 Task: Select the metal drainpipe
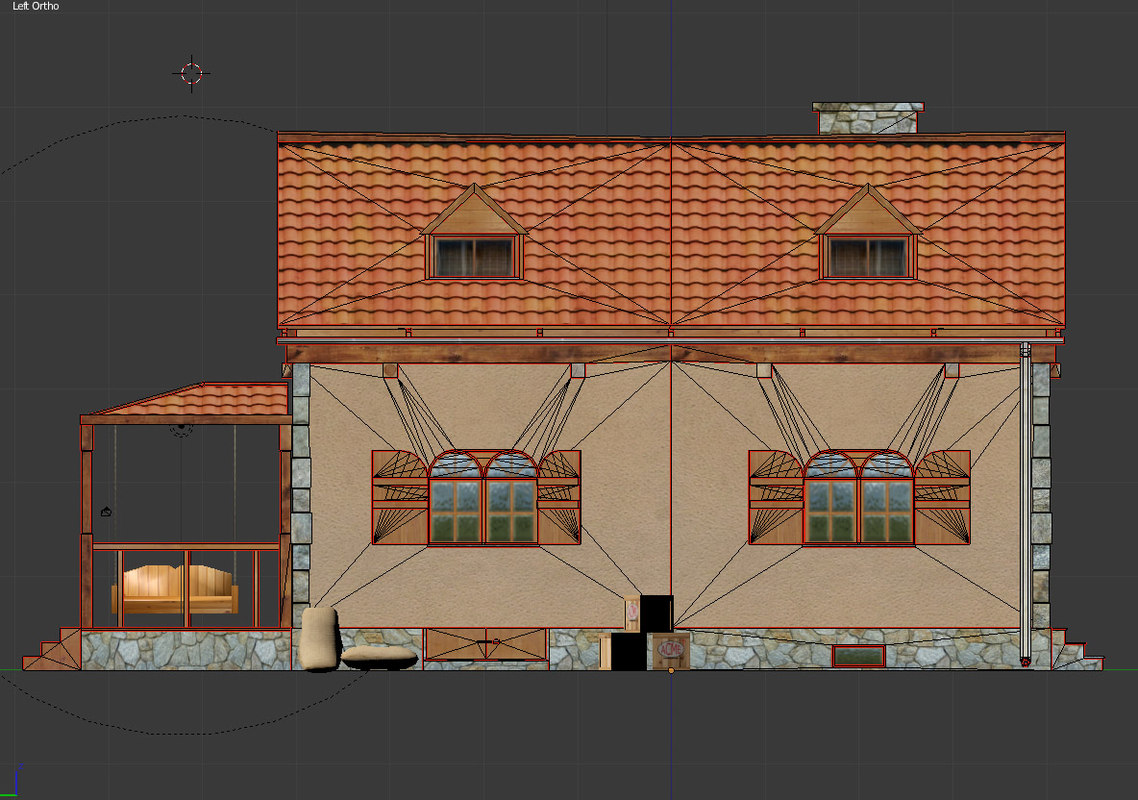pos(1025,500)
